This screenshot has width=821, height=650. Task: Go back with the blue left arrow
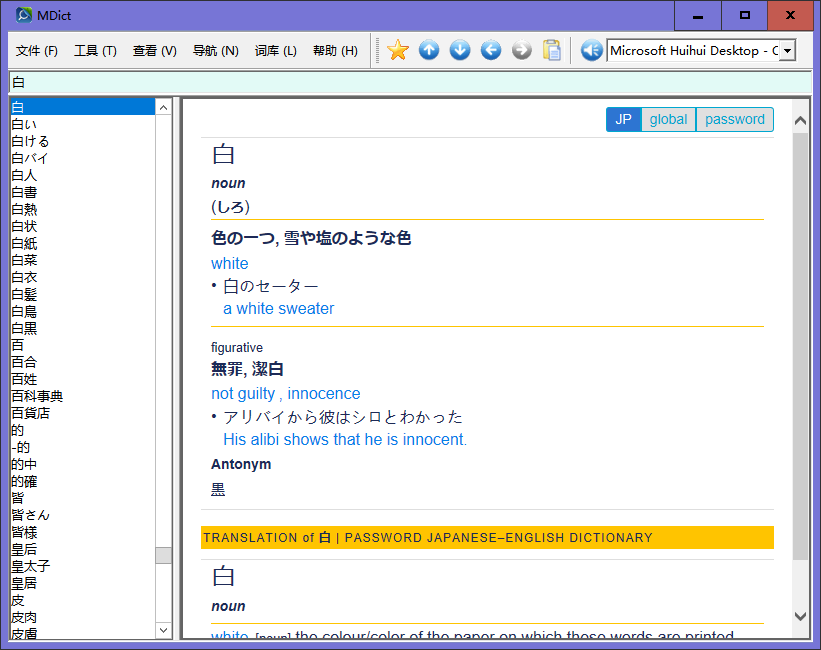point(491,50)
